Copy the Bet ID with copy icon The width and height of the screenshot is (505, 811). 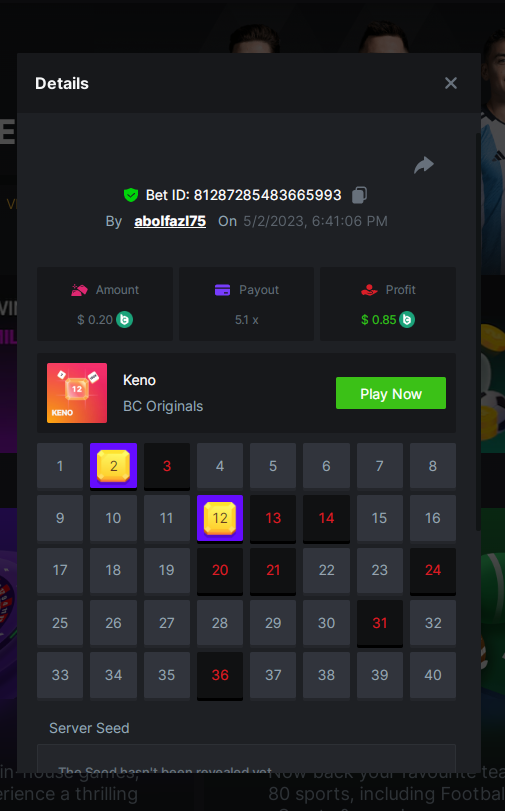360,195
